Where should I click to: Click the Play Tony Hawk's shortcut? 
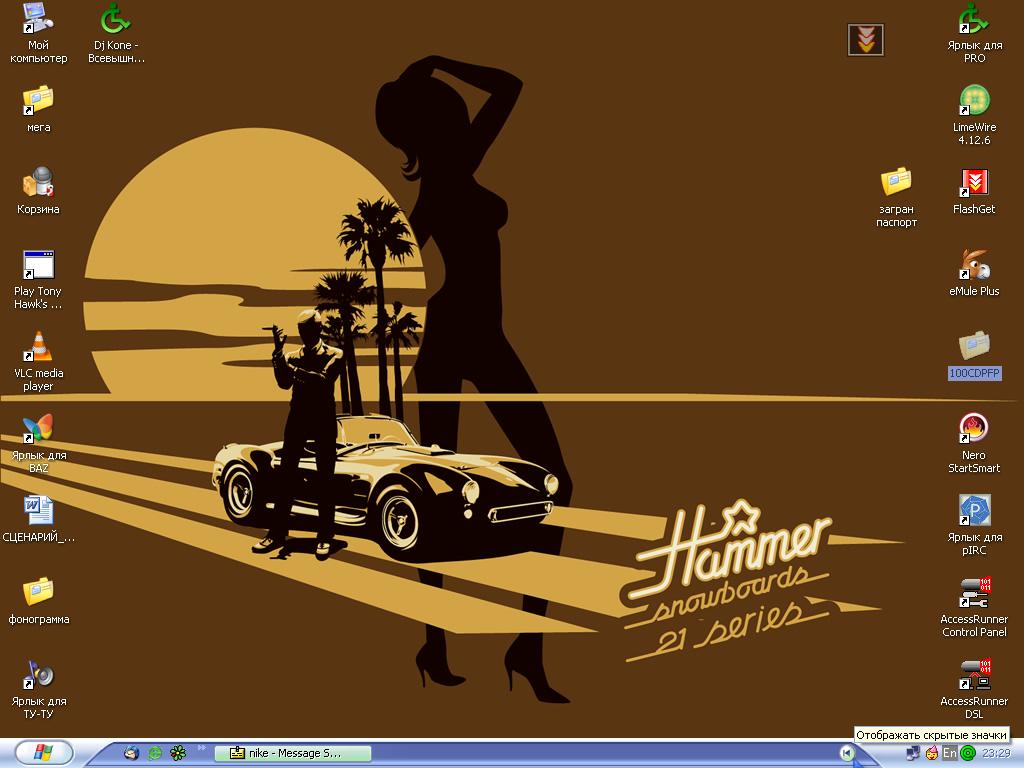tap(38, 265)
